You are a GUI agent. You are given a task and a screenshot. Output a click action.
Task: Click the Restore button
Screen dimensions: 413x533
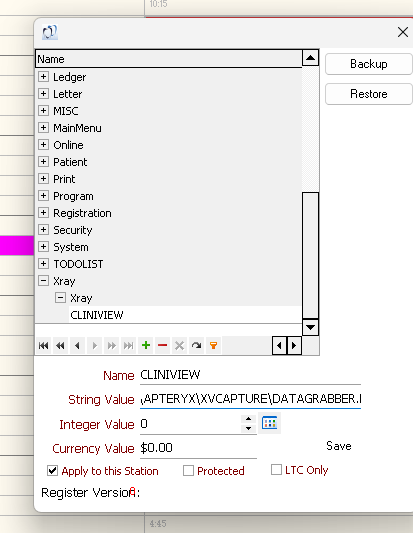[x=369, y=94]
